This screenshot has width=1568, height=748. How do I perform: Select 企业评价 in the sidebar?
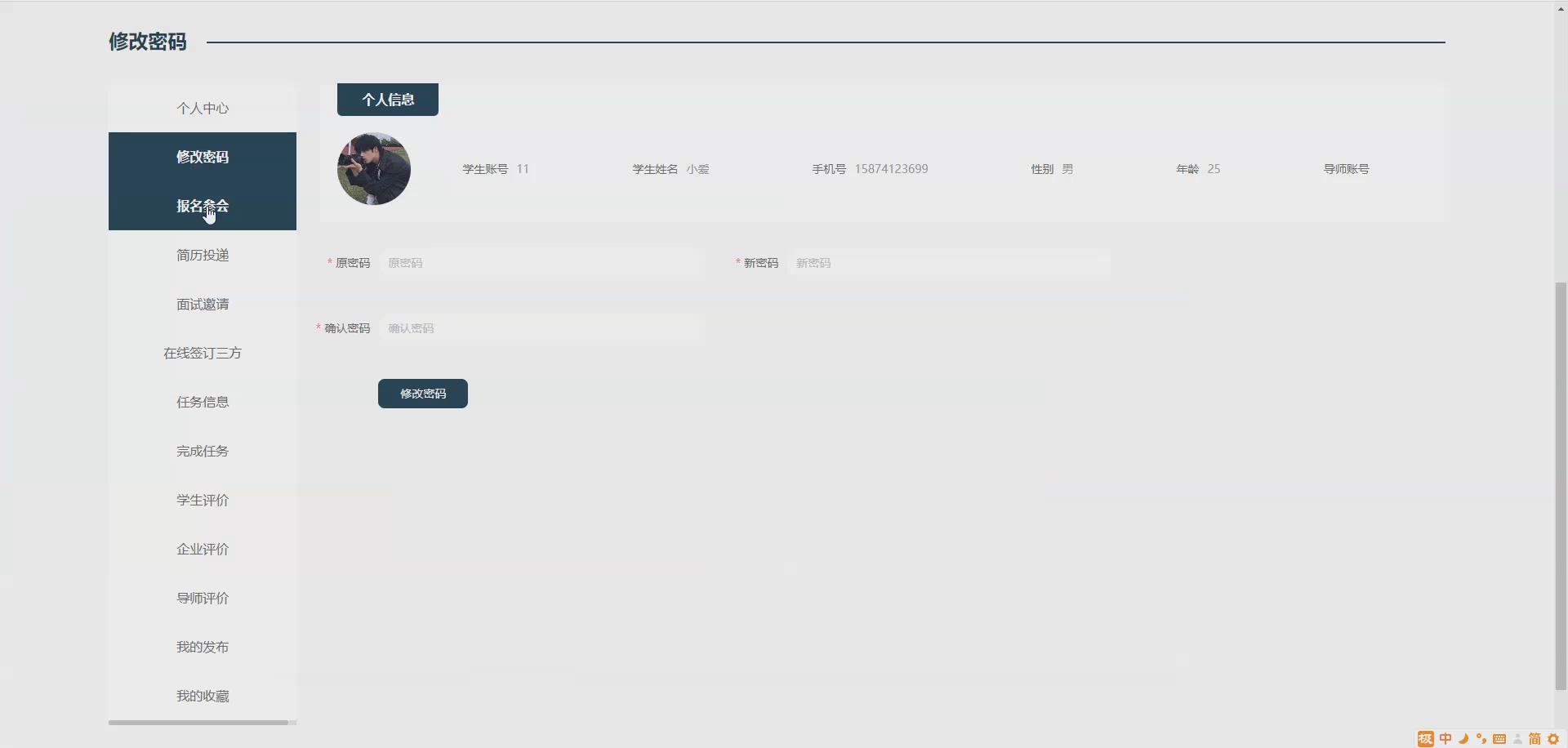point(203,549)
